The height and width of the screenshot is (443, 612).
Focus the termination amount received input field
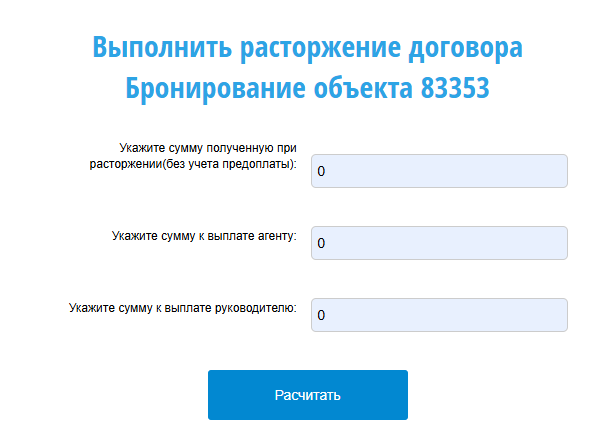coord(439,171)
